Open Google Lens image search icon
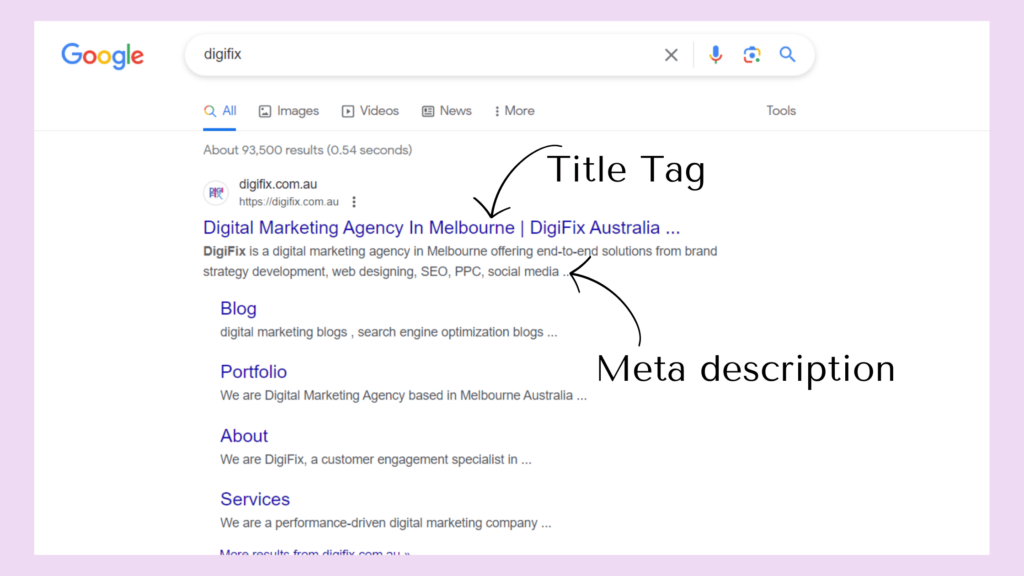The height and width of the screenshot is (576, 1024). tap(752, 55)
